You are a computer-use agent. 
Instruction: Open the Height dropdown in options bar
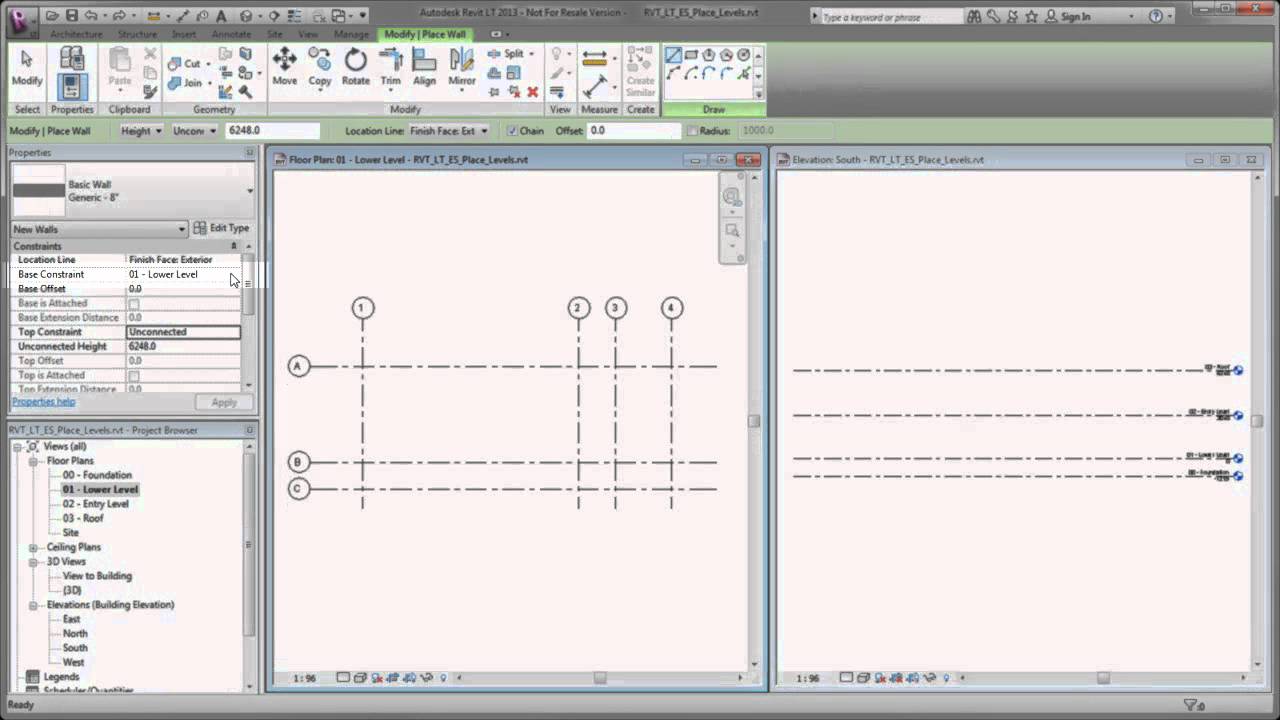[x=141, y=131]
